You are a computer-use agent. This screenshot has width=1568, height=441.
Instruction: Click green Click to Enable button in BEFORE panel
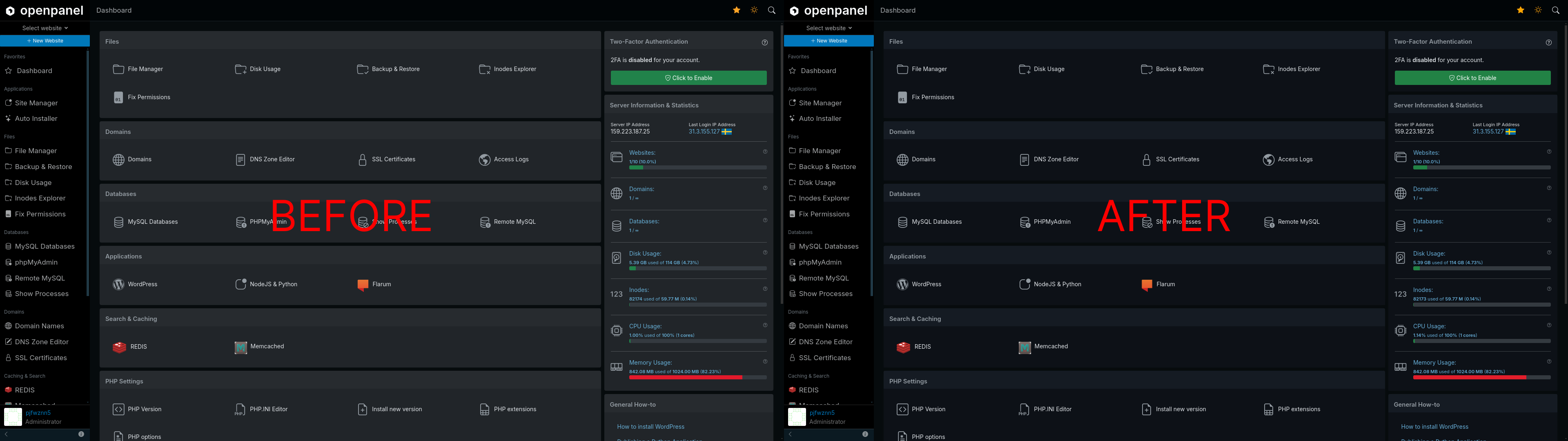(x=688, y=78)
